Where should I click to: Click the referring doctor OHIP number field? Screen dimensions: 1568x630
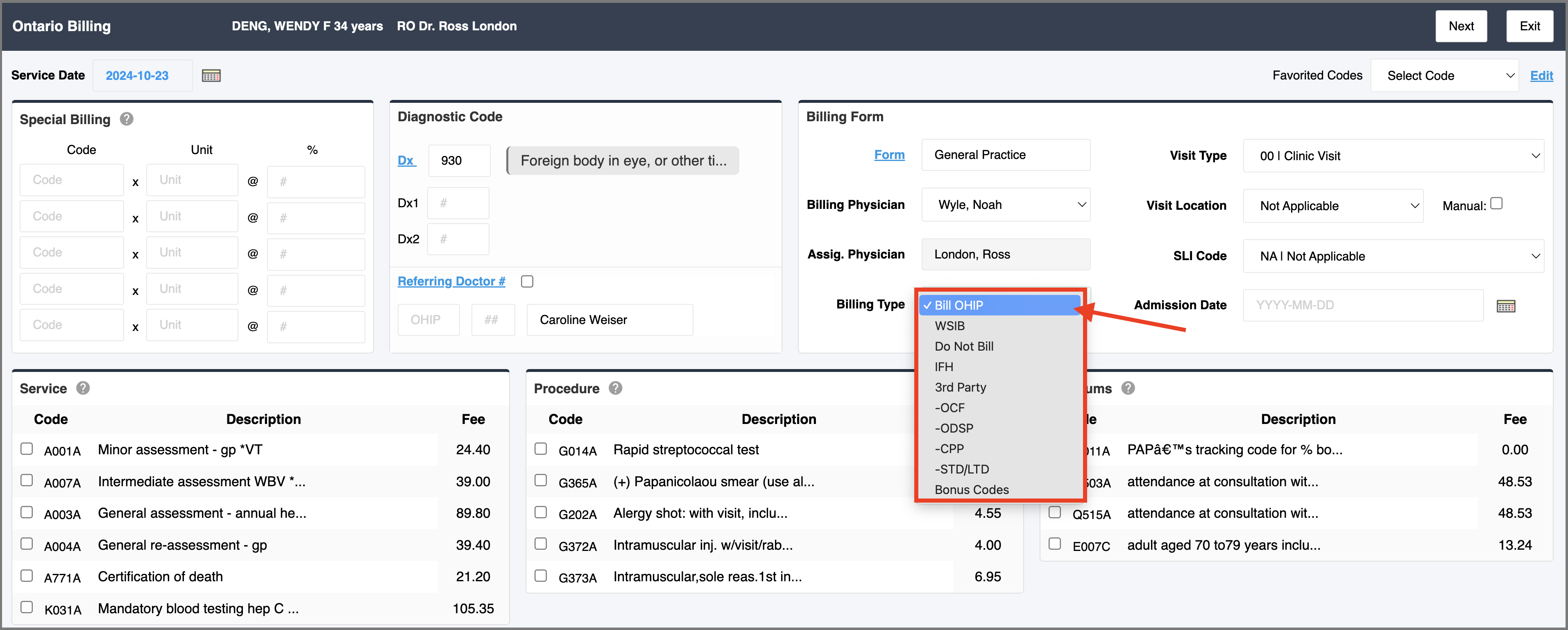pyautogui.click(x=428, y=320)
